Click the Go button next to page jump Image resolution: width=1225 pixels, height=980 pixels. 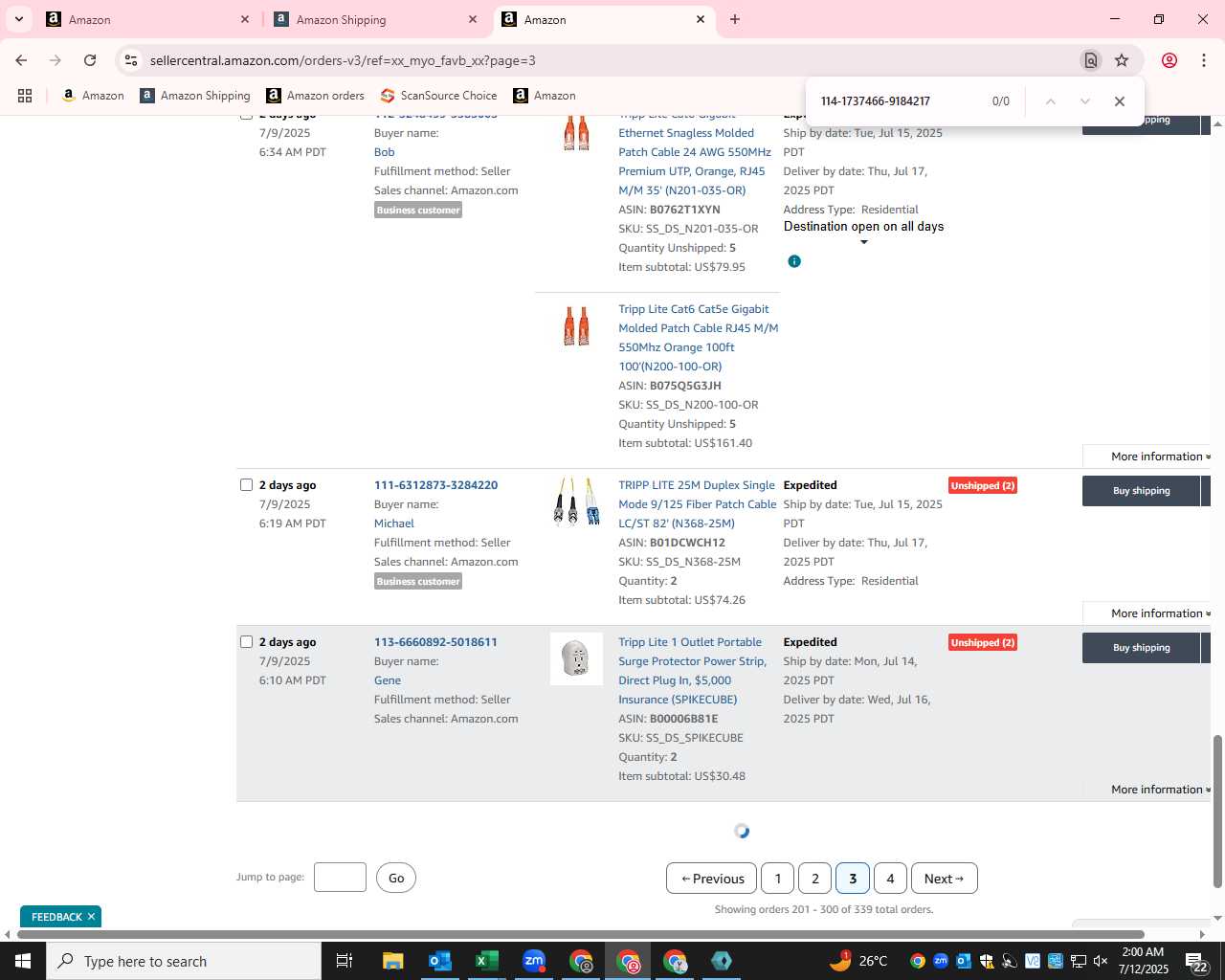tap(396, 878)
